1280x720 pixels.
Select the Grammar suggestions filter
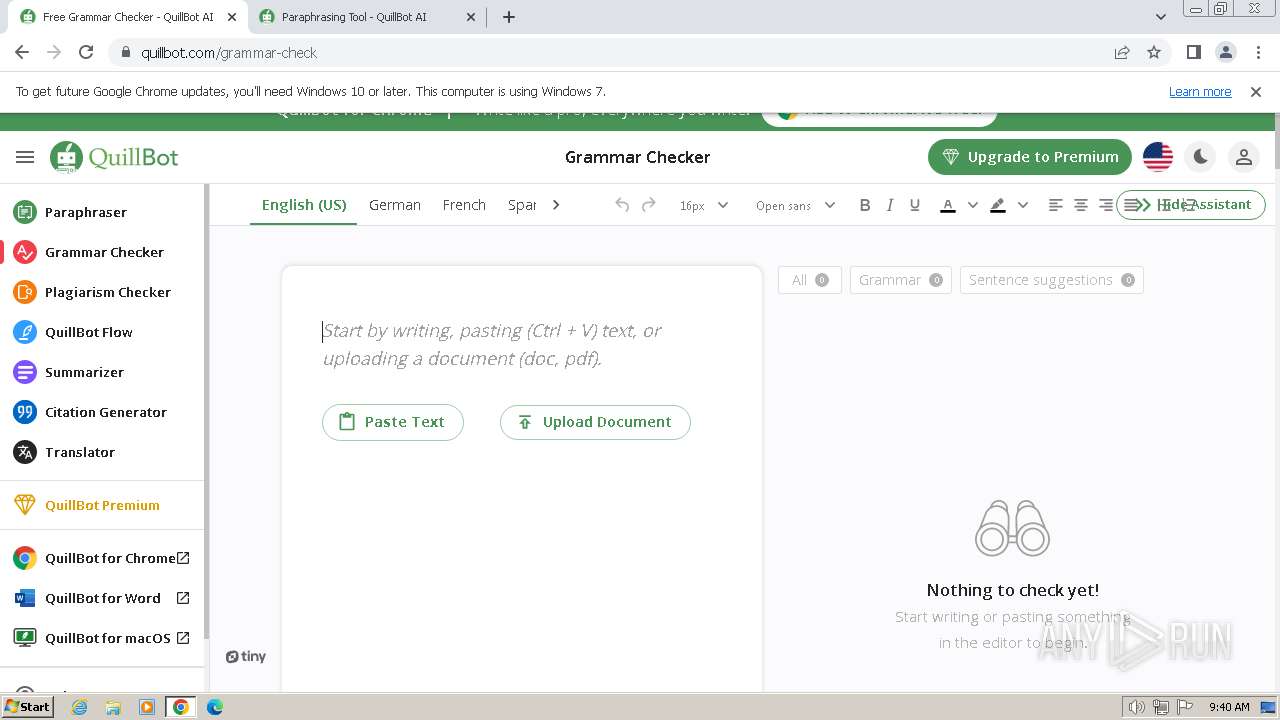[901, 280]
